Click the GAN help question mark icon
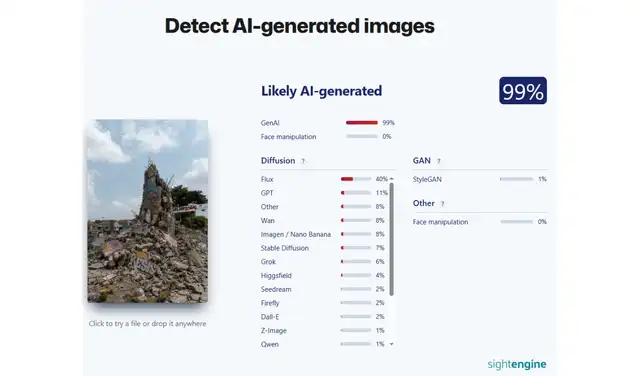640x376 pixels. coord(439,161)
